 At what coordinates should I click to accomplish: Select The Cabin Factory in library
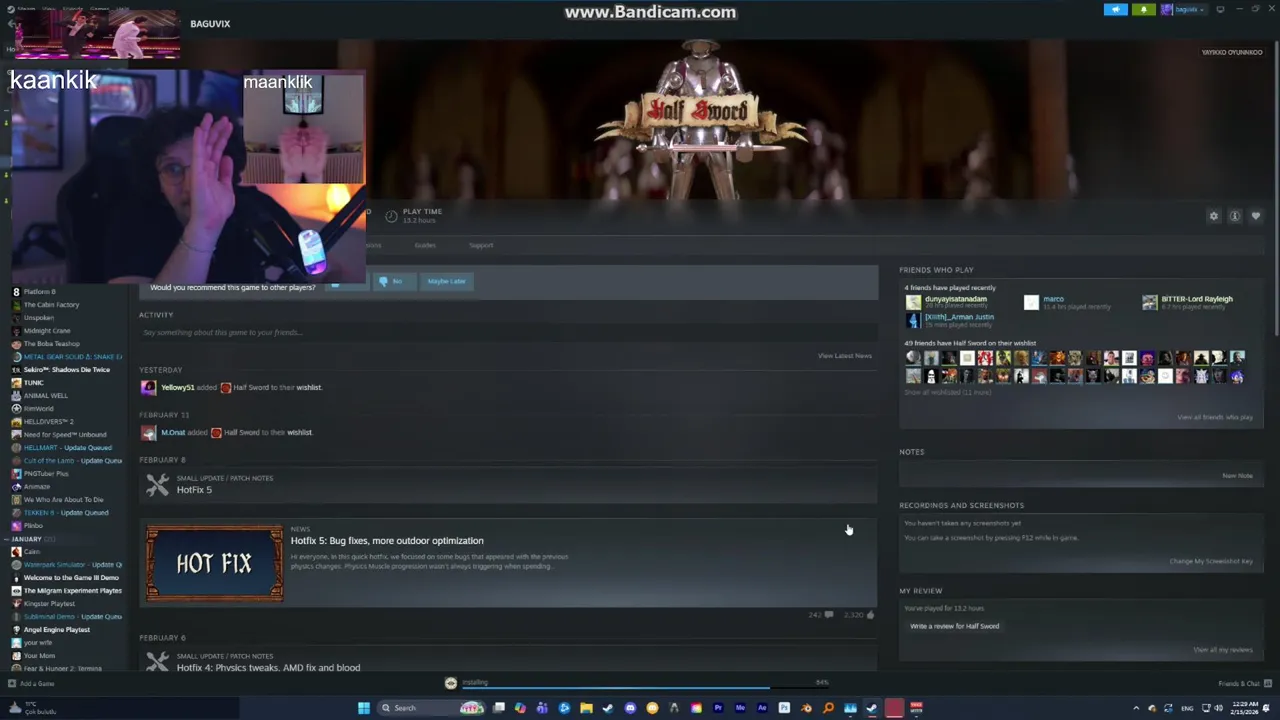51,305
